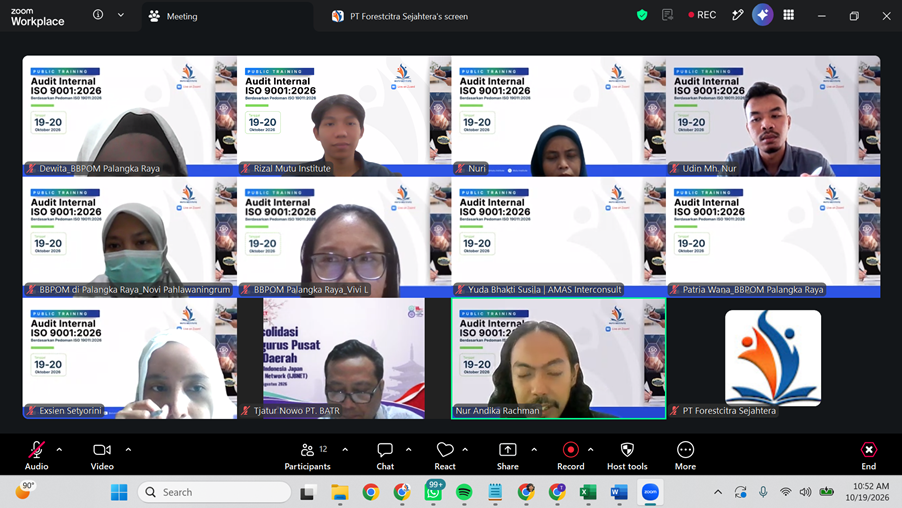Open the Windows Start menu

click(x=119, y=492)
